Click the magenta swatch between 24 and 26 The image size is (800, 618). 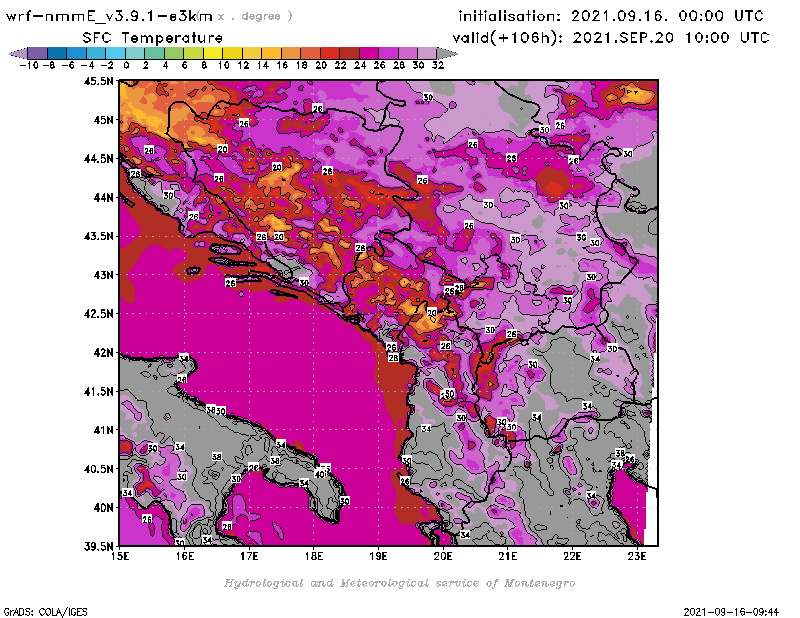coord(369,53)
